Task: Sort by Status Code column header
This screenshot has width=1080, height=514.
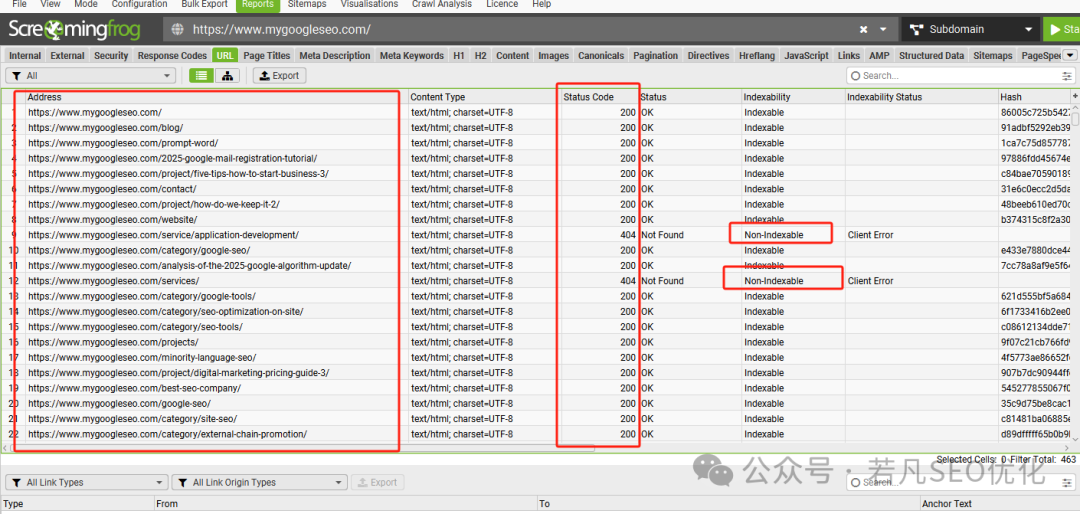Action: point(588,97)
